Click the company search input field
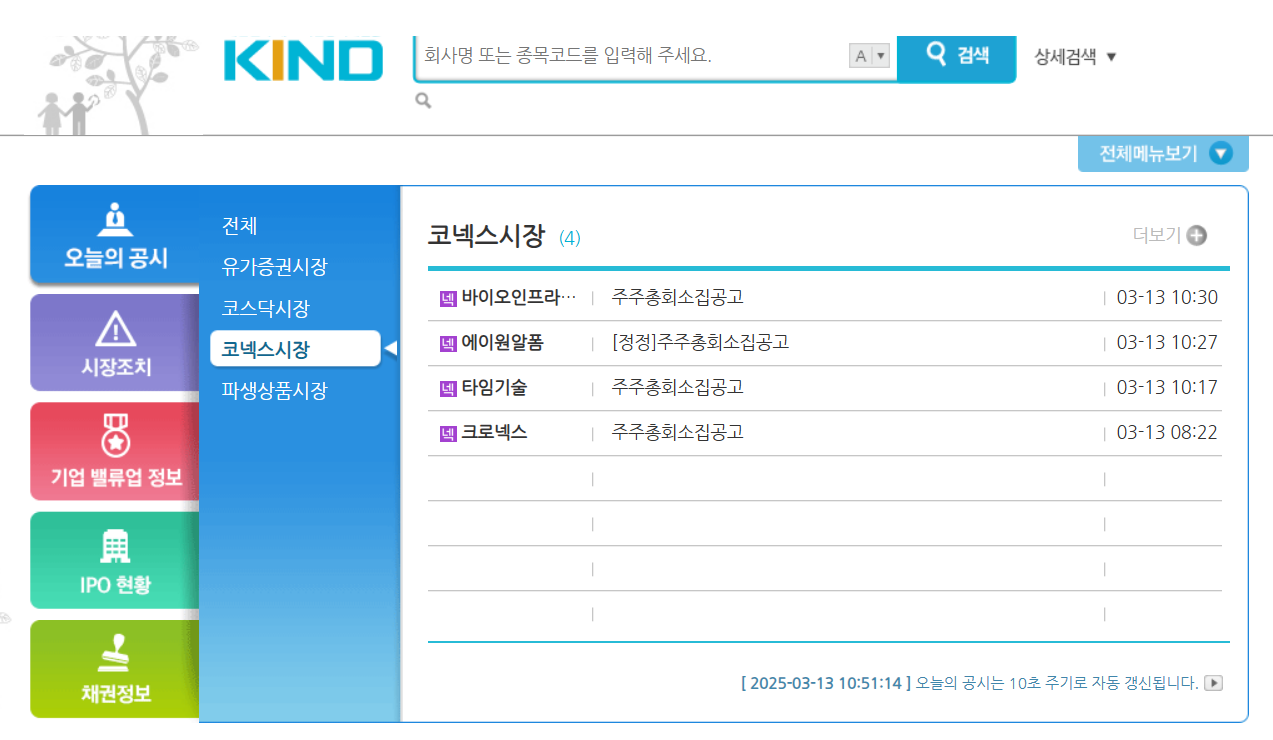 630,56
